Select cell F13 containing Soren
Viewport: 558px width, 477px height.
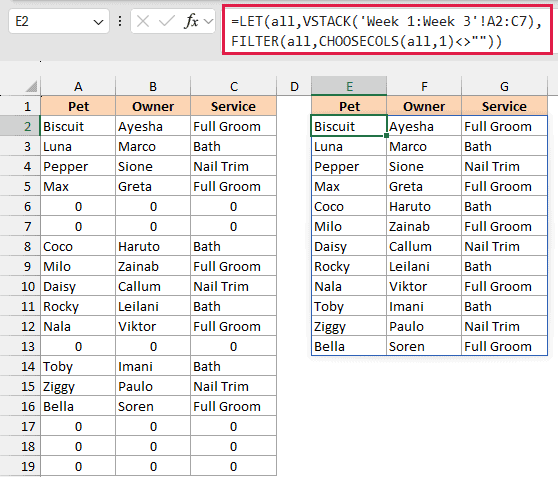click(x=424, y=346)
